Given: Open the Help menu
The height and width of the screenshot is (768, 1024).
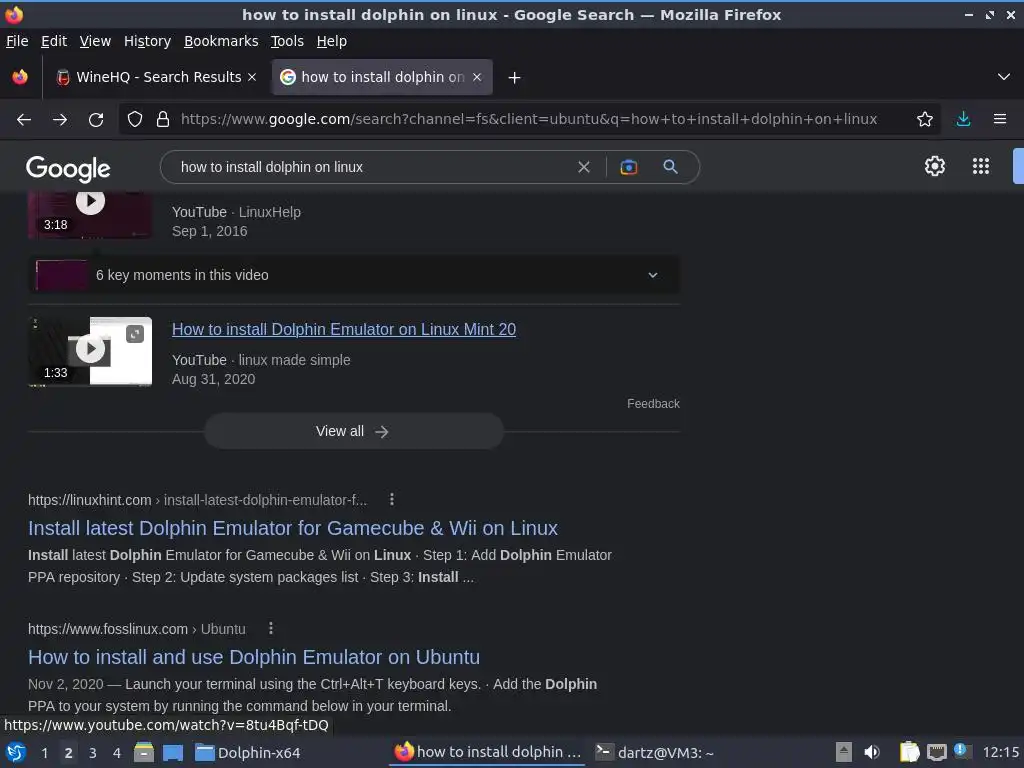Looking at the screenshot, I should click(x=332, y=41).
